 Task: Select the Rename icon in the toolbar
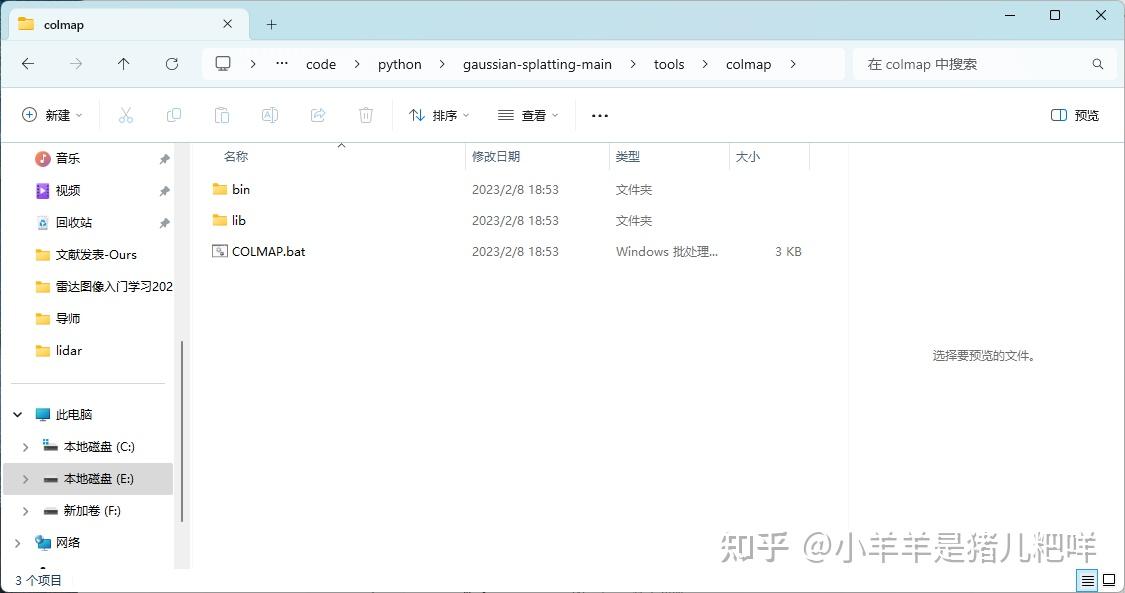coord(270,115)
